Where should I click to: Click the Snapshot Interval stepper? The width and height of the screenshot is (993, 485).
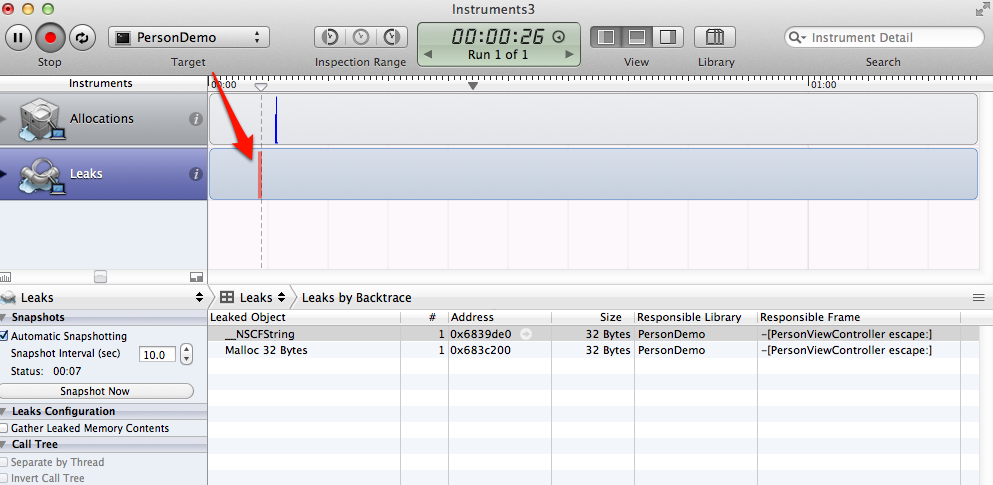[x=186, y=354]
